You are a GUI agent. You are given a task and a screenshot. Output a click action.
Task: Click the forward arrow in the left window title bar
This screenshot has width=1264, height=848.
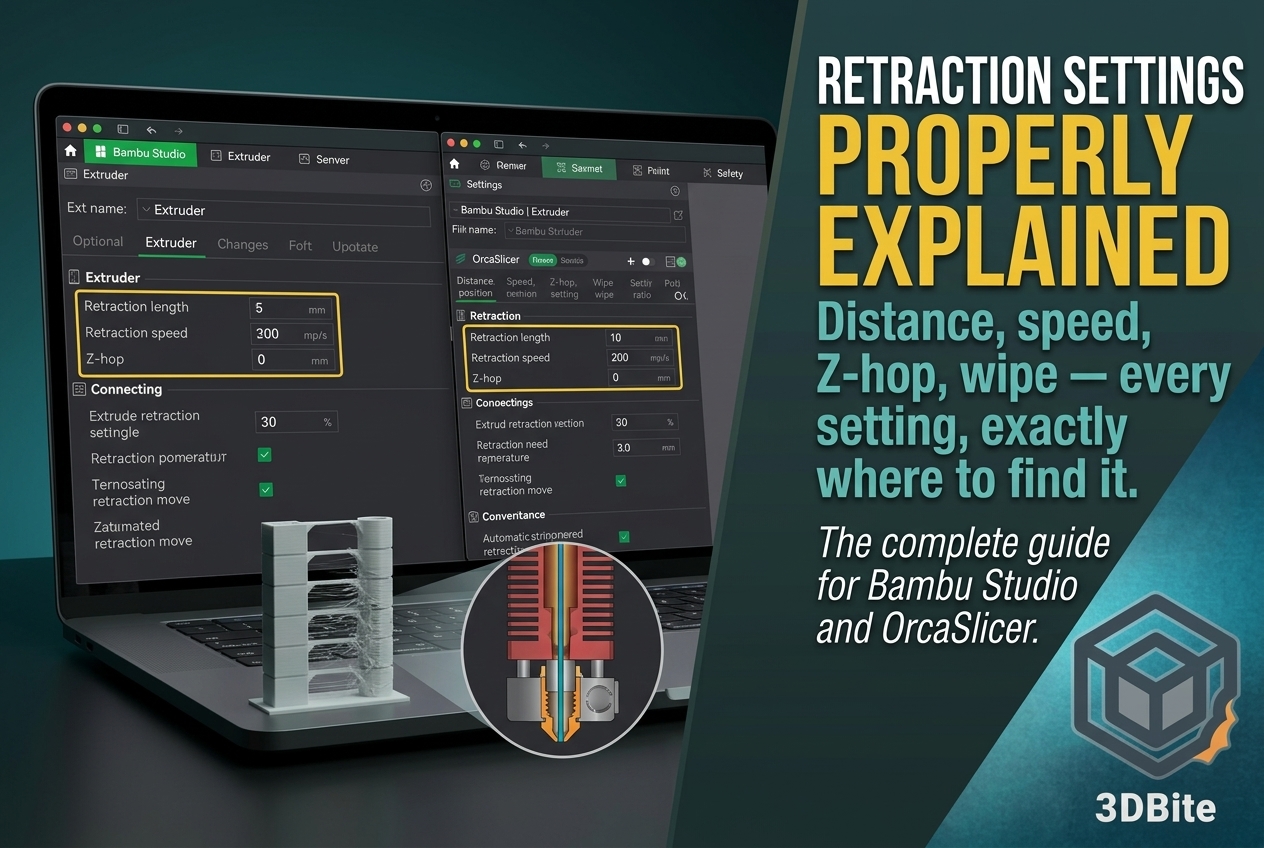[179, 131]
